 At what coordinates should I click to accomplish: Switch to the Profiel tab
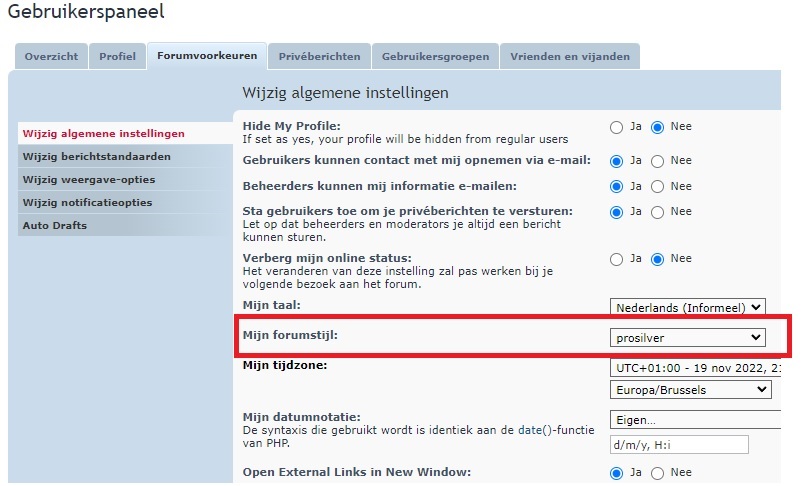(x=117, y=57)
